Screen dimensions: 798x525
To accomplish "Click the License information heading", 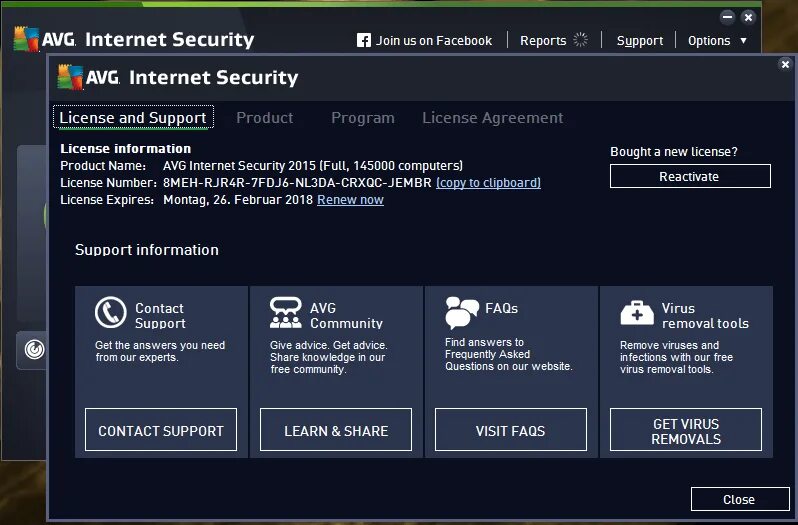I will point(126,149).
